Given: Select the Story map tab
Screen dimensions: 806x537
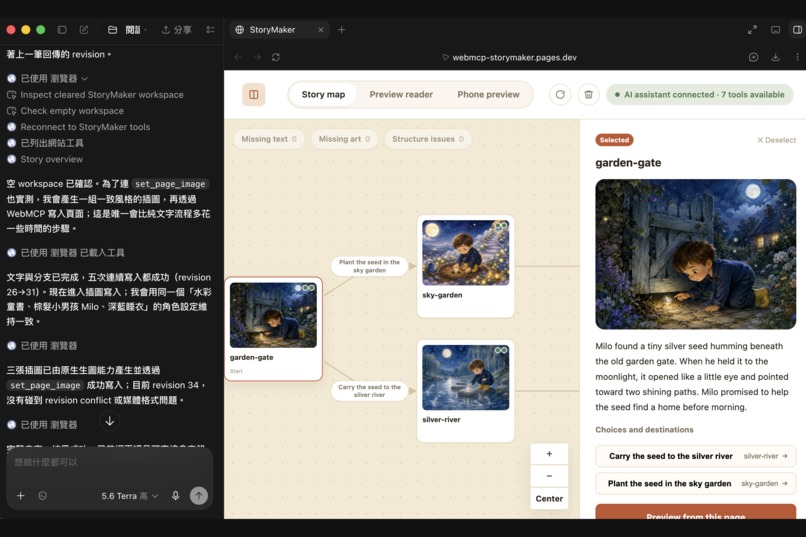Looking at the screenshot, I should pyautogui.click(x=323, y=95).
